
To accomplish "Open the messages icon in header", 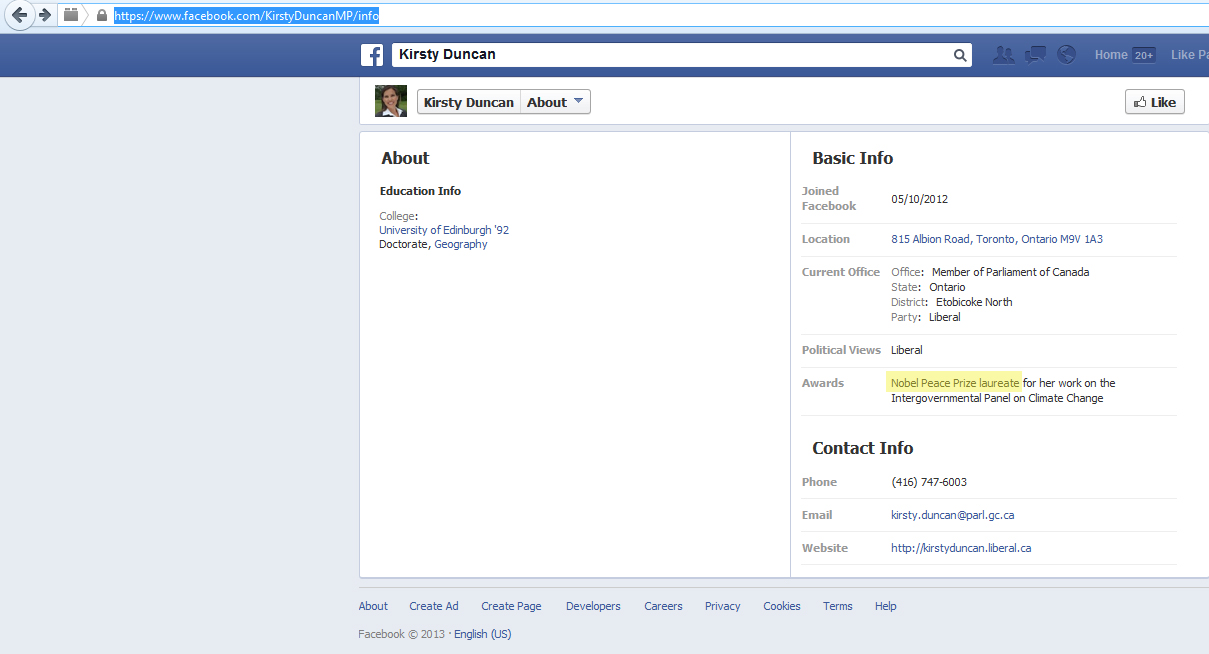I will pyautogui.click(x=1035, y=55).
